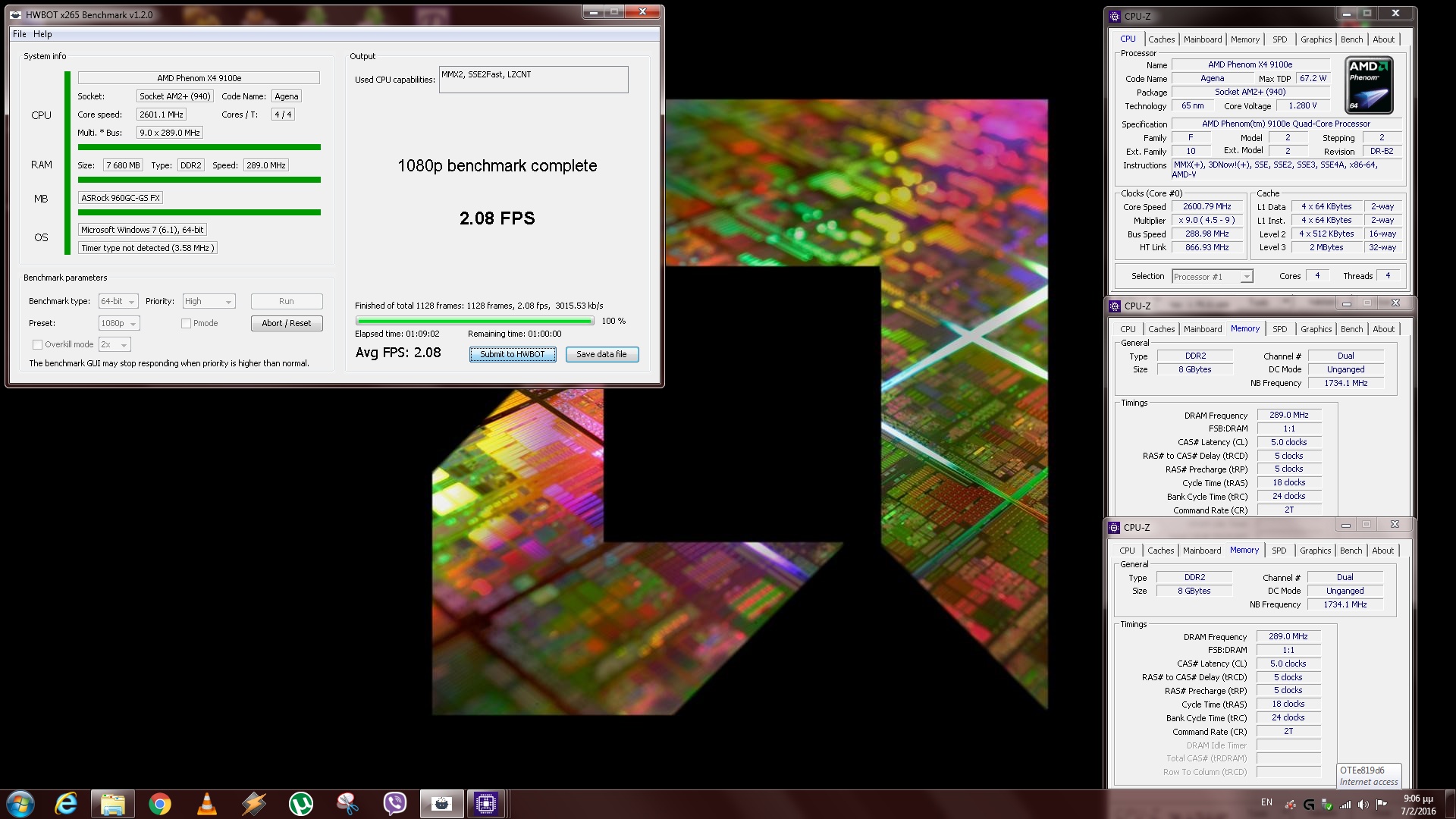Click the OTEe819d6 Internet access tooltip
This screenshot has height=819, width=1456.
pyautogui.click(x=1369, y=776)
